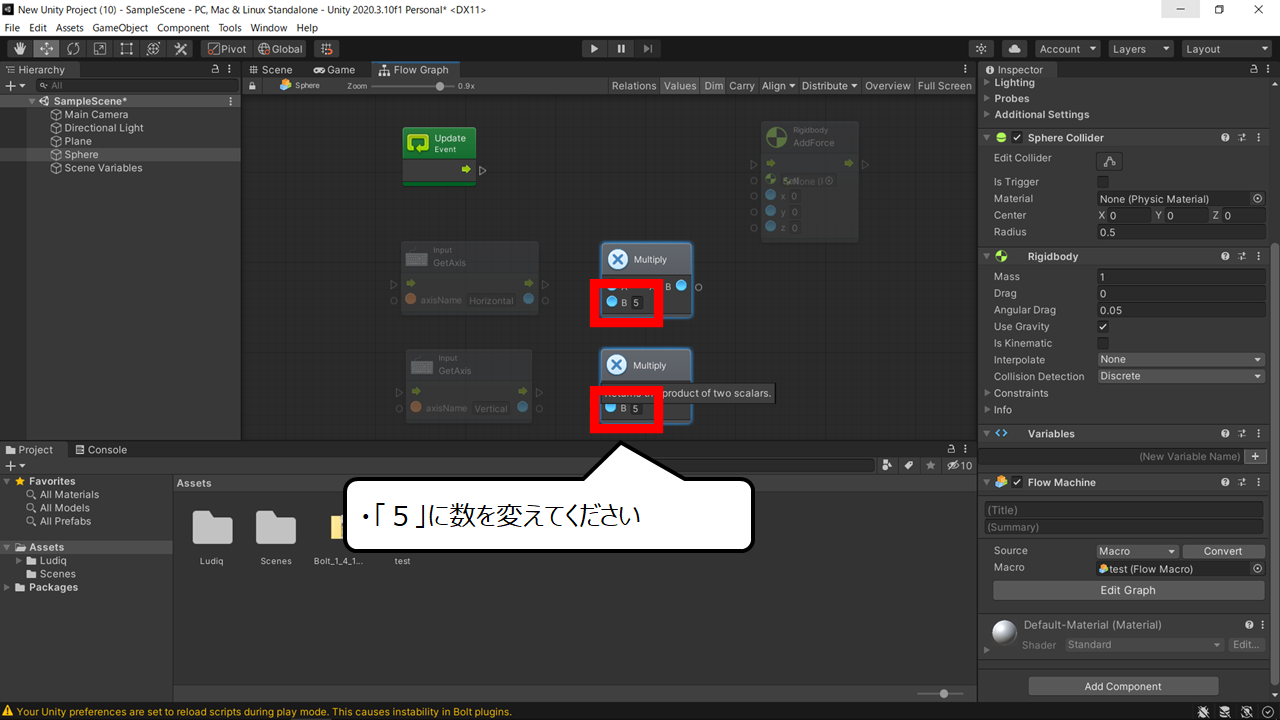The height and width of the screenshot is (720, 1280).
Task: Enable the Is Kinematic checkbox
Action: (1103, 343)
